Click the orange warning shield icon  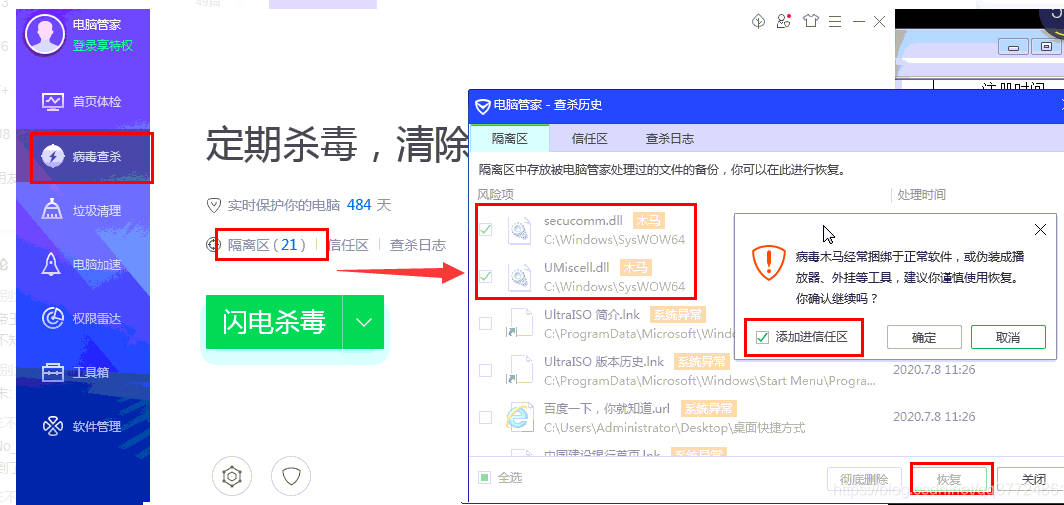[767, 263]
